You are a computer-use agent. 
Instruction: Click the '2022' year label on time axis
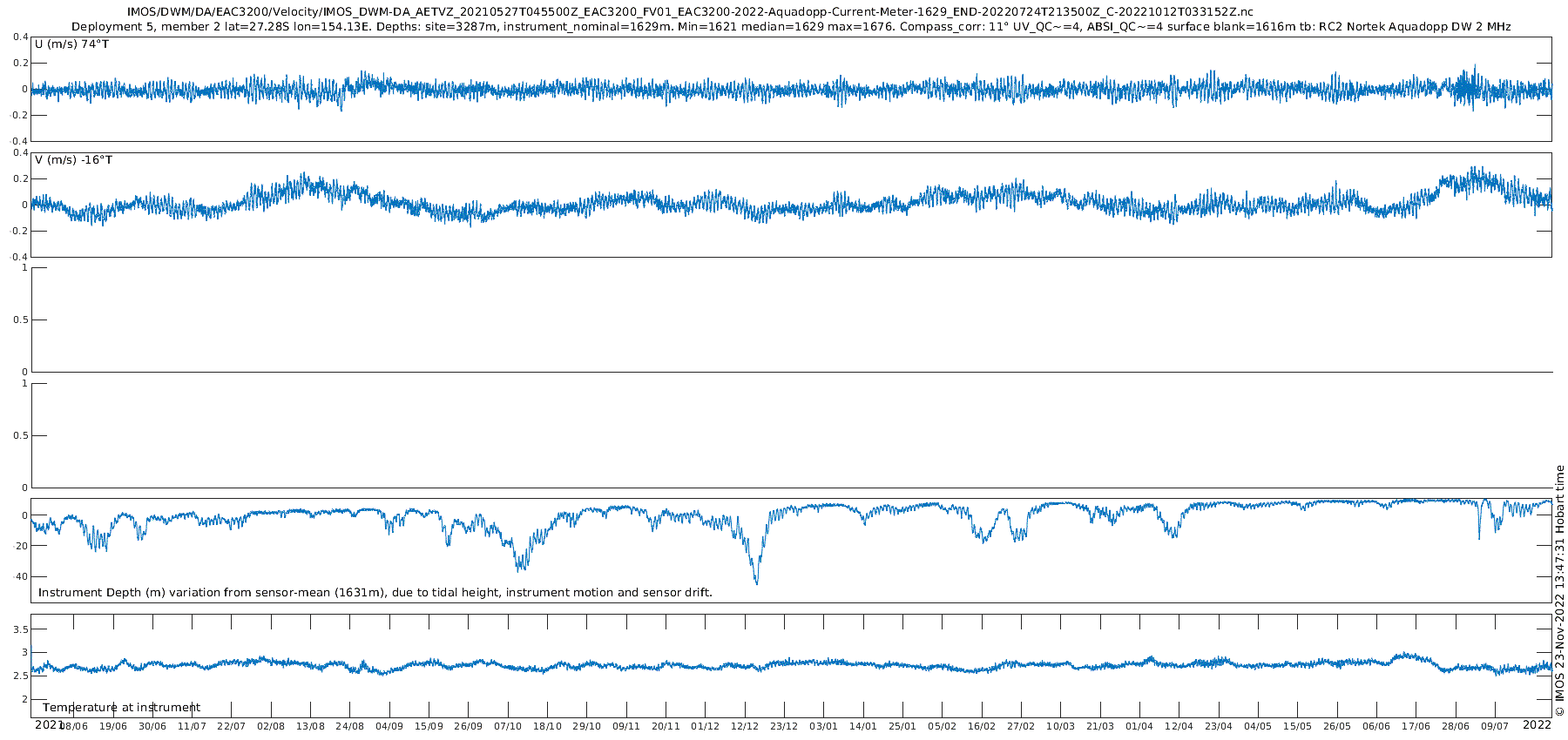1537,724
